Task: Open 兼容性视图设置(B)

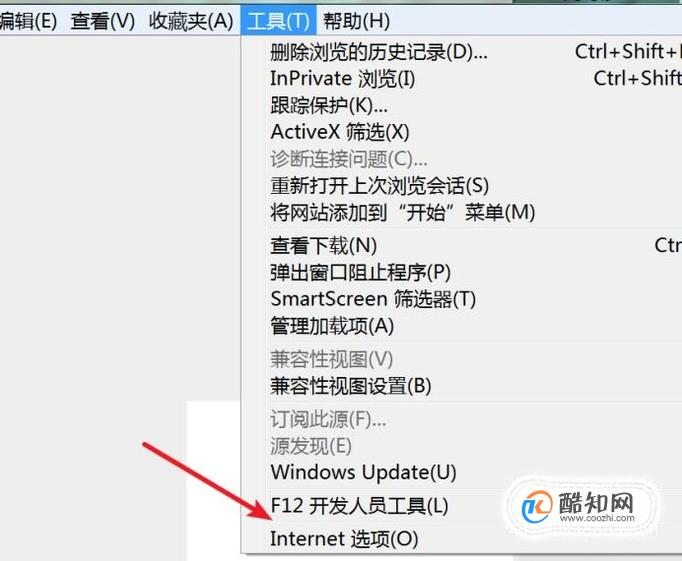Action: click(462, 386)
